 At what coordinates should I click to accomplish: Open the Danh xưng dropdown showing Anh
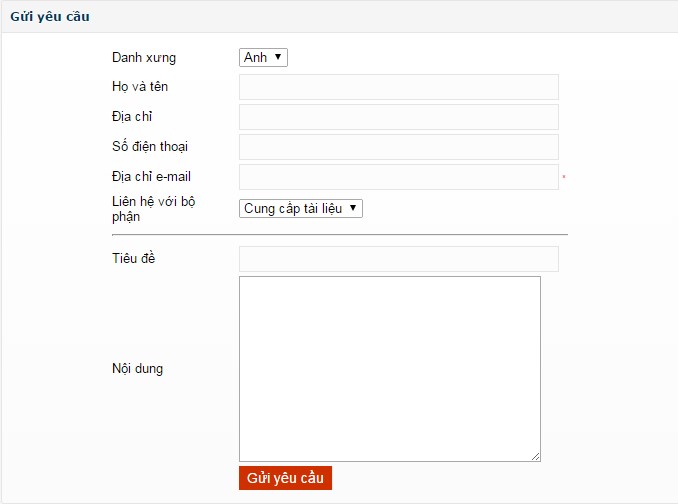(x=263, y=58)
